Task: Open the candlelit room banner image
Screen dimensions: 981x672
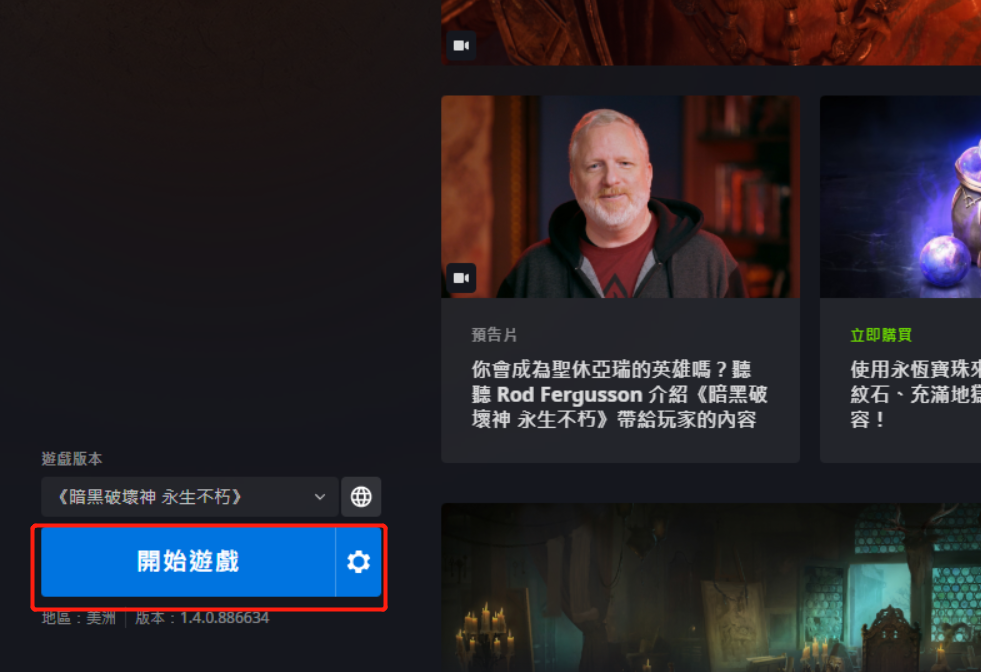Action: [x=711, y=588]
